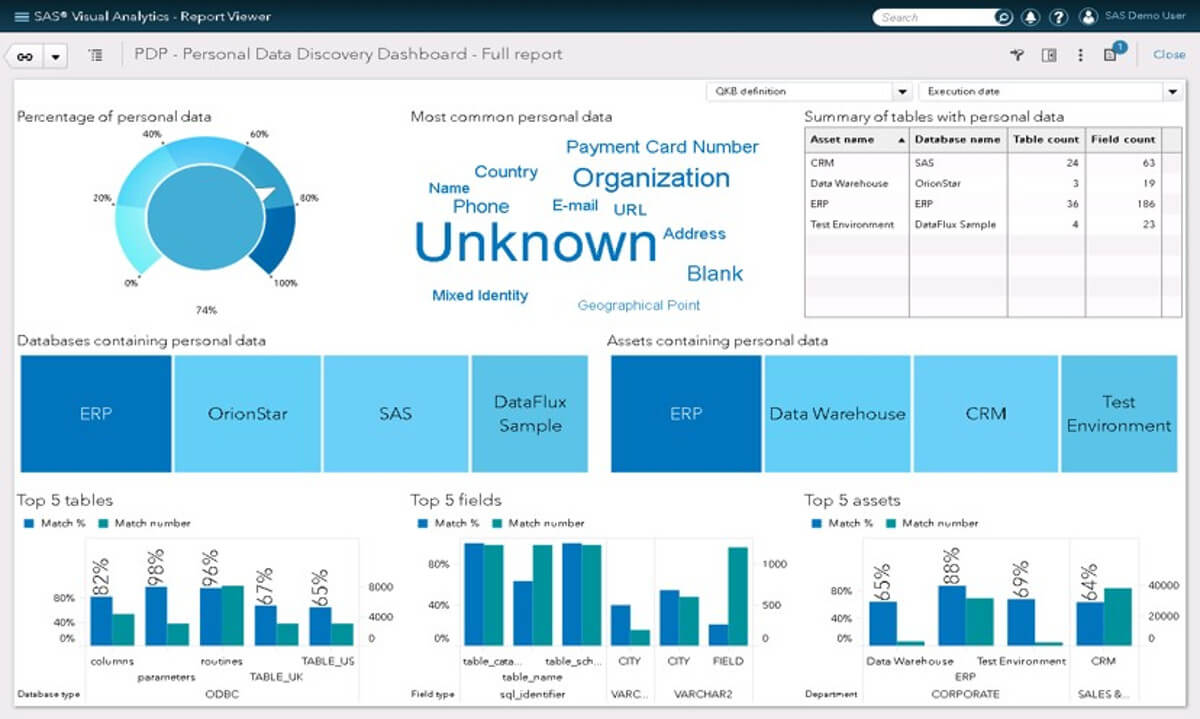
Task: Select the ERP tile in Databases treemap
Action: (95, 413)
